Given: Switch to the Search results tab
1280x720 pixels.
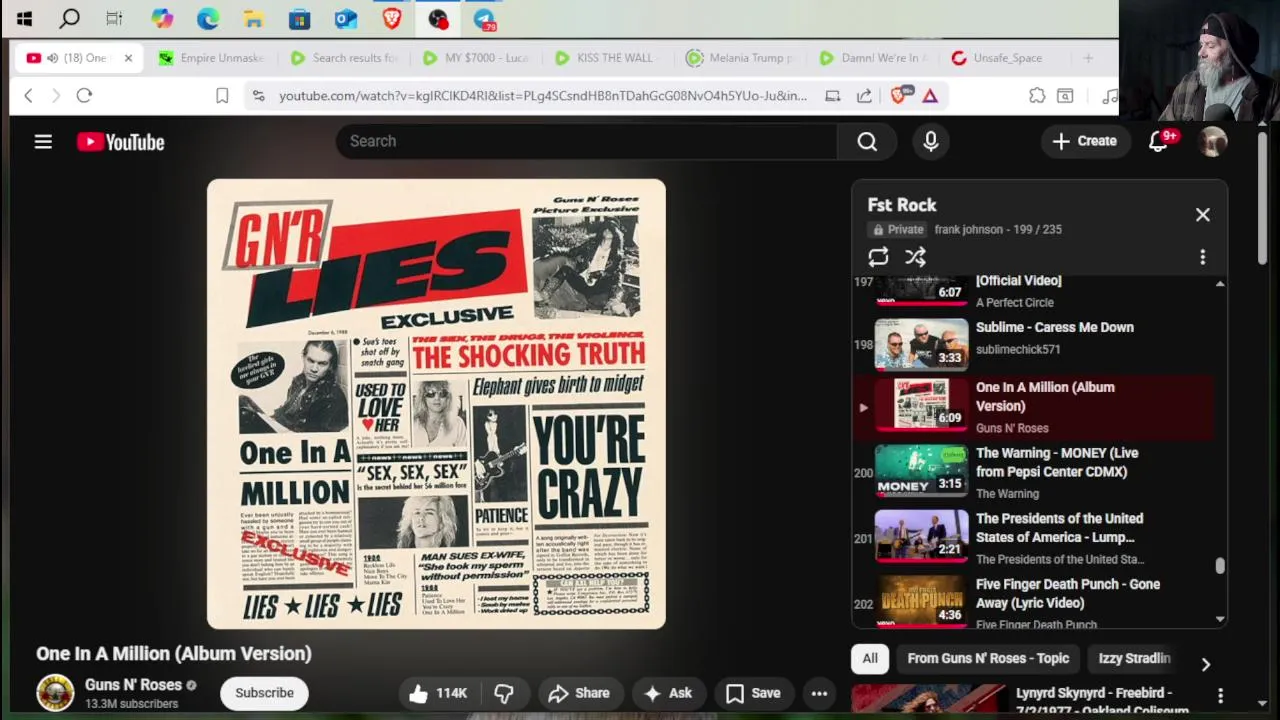Looking at the screenshot, I should (x=344, y=58).
